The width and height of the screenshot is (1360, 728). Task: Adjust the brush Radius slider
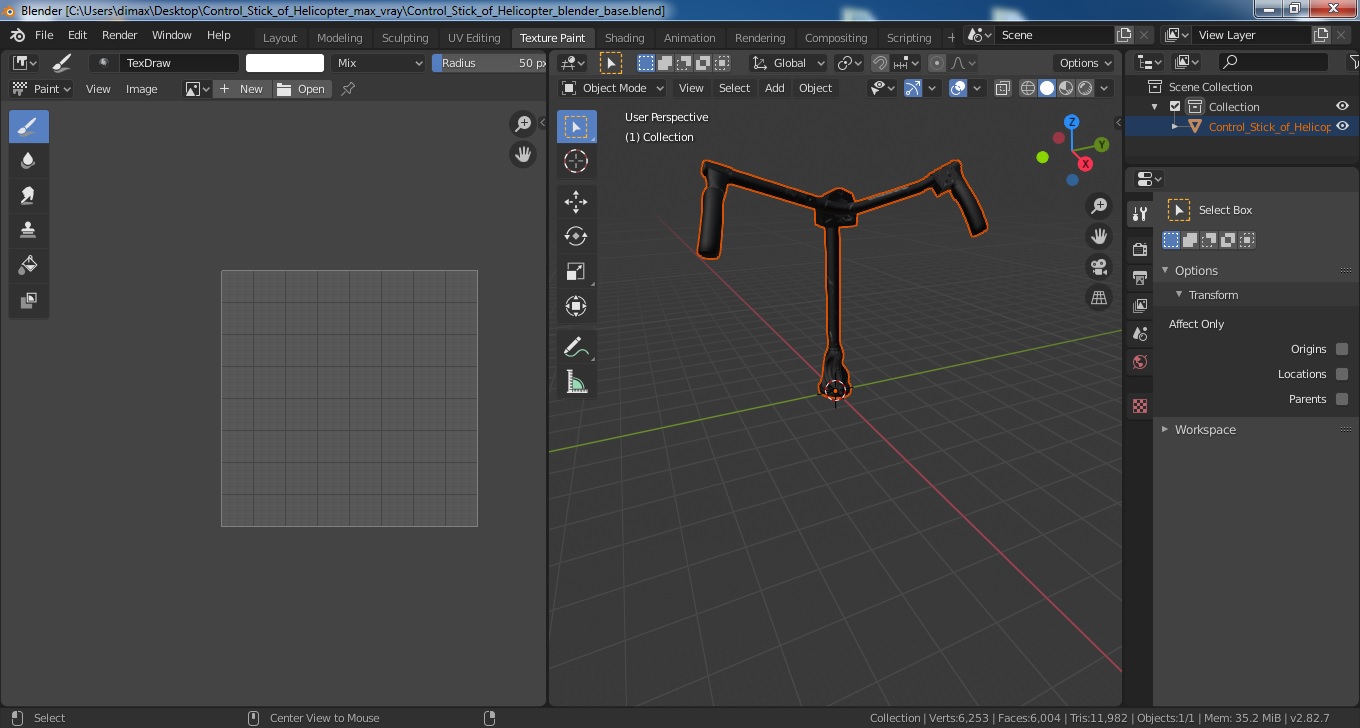point(489,63)
